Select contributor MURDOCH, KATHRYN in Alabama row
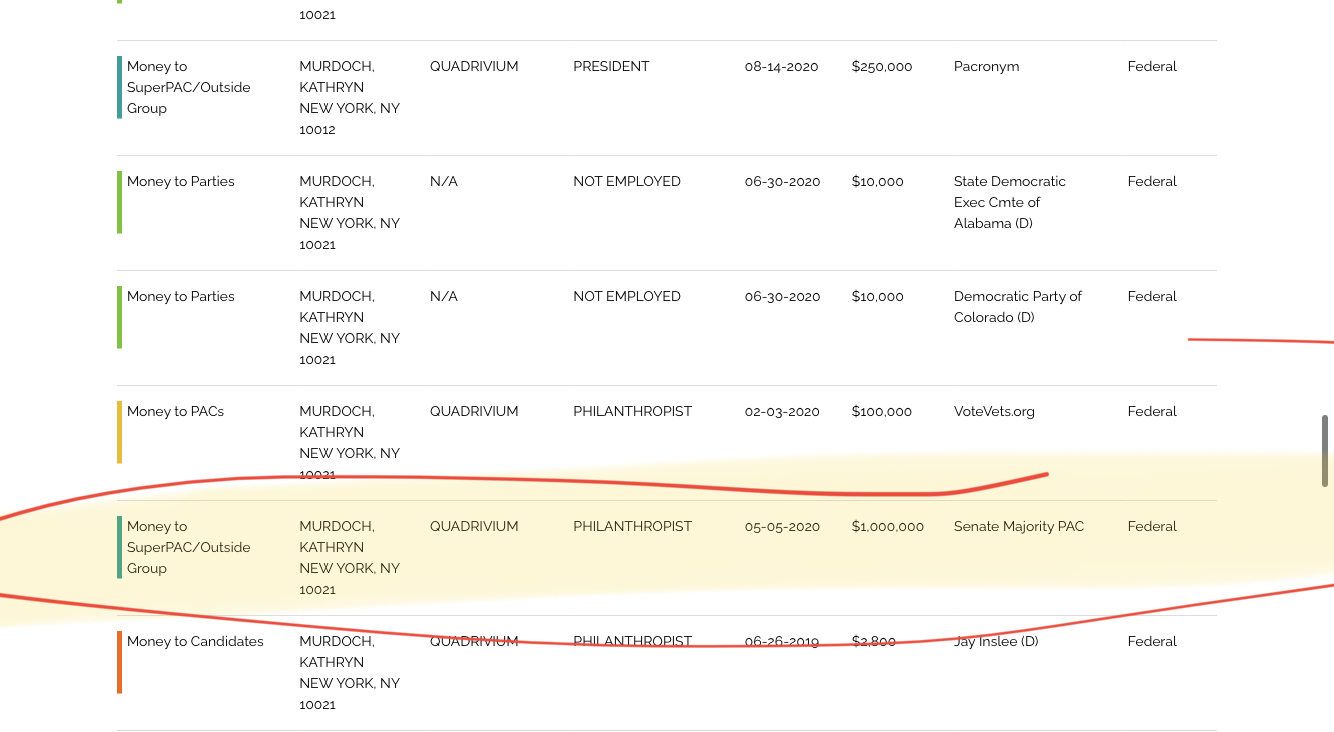Image resolution: width=1334 pixels, height=732 pixels. click(337, 192)
